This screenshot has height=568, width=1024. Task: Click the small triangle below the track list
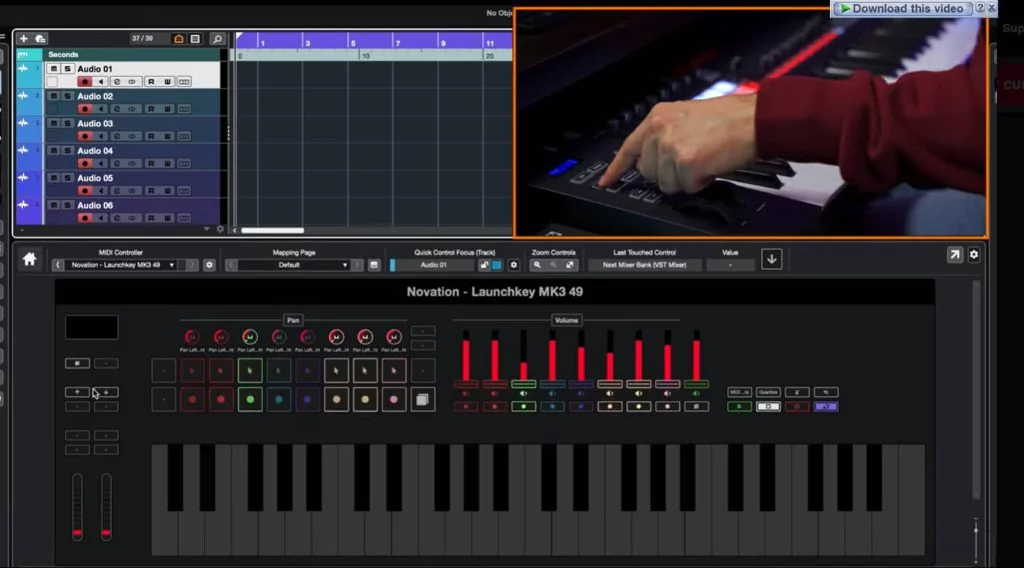click(206, 229)
